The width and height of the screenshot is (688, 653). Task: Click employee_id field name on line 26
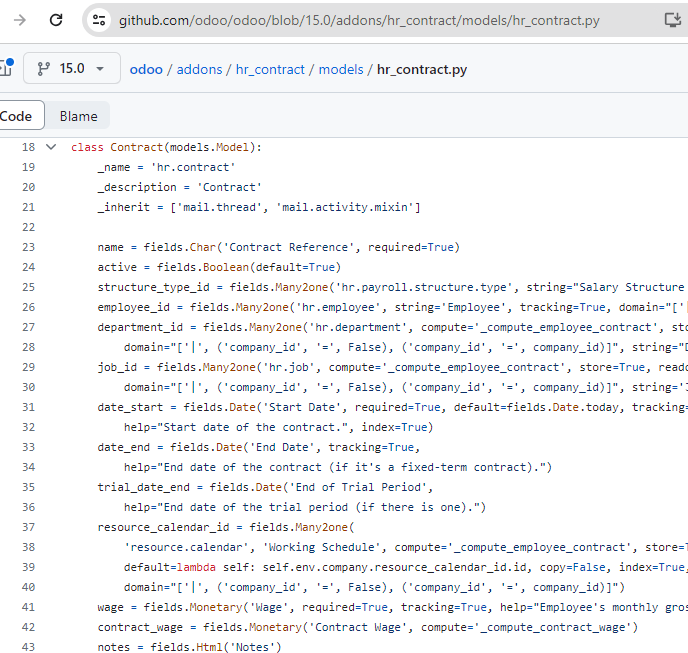[x=133, y=307]
